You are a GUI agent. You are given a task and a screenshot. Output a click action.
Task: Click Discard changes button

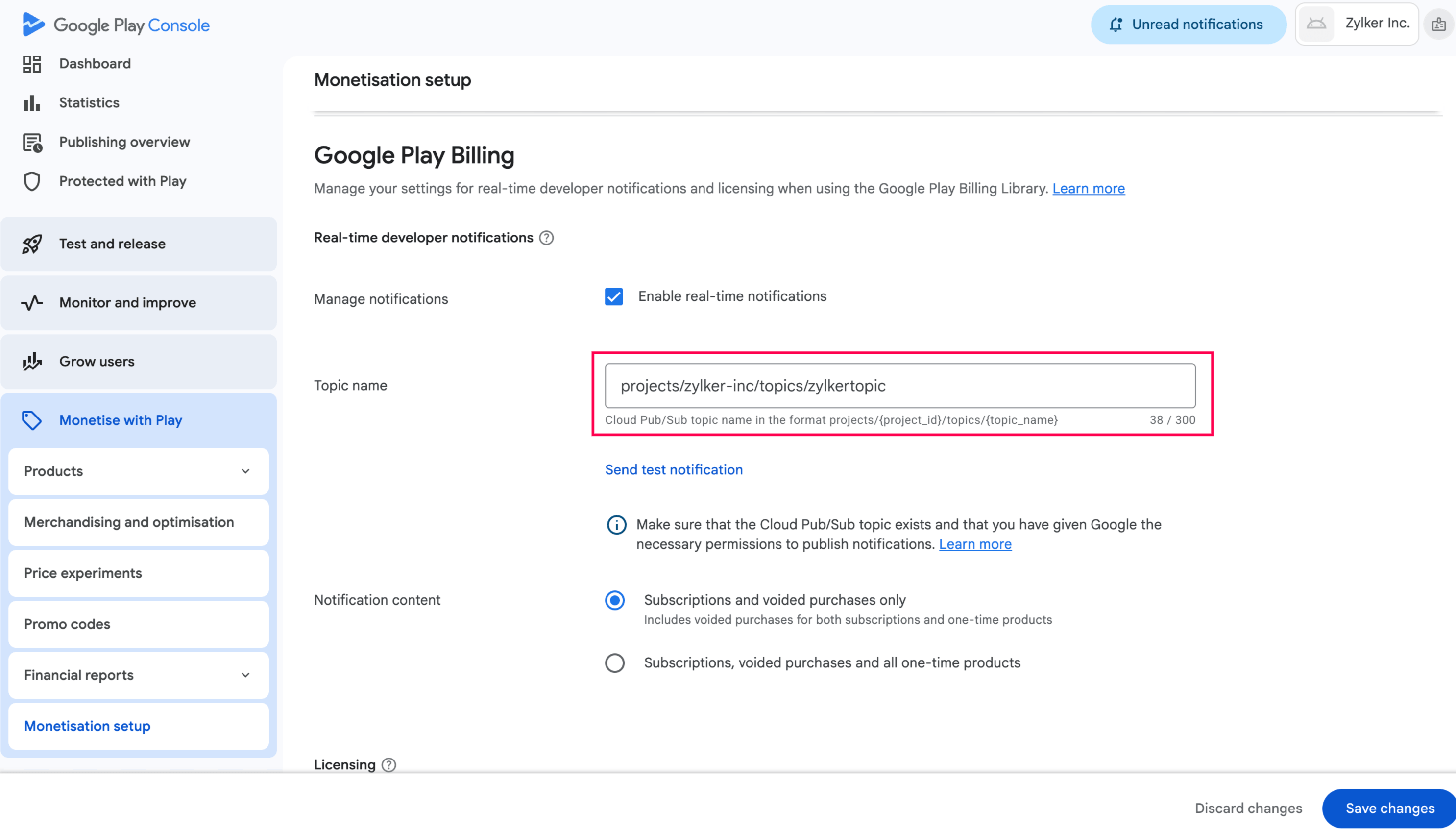point(1248,808)
